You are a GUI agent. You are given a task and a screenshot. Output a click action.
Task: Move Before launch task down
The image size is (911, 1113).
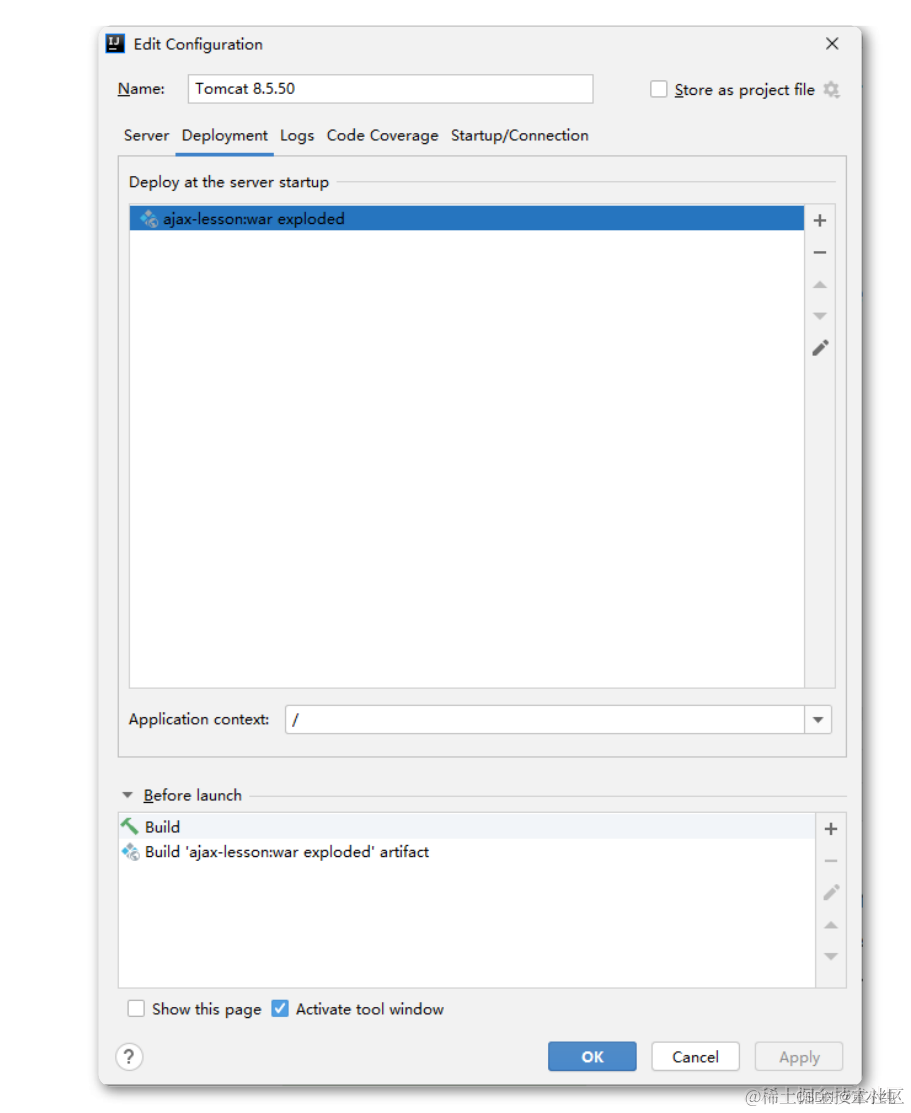pos(831,957)
